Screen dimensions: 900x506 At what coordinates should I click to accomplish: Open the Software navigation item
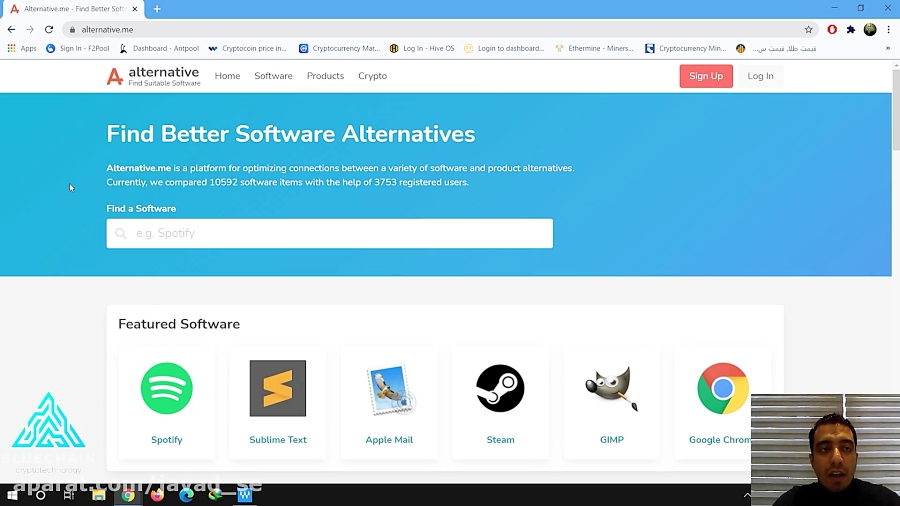273,76
